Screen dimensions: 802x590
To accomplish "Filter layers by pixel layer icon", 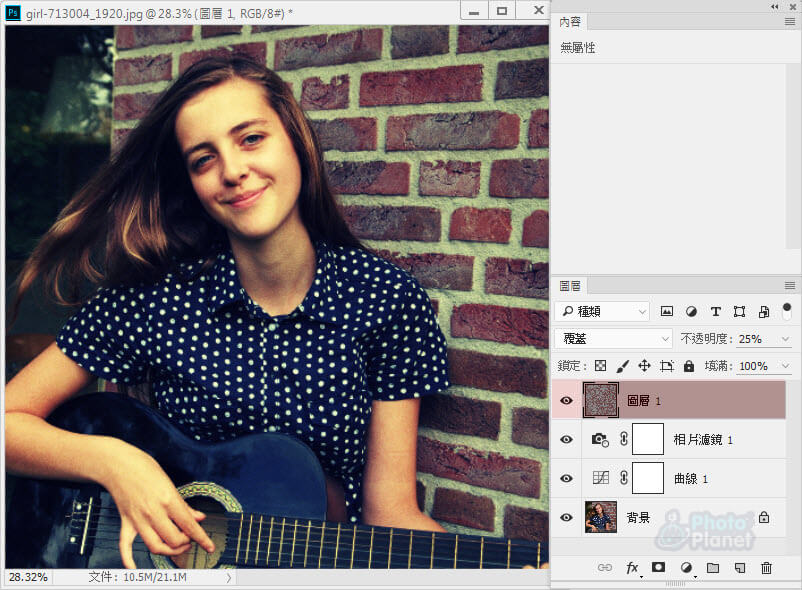I will pos(666,311).
